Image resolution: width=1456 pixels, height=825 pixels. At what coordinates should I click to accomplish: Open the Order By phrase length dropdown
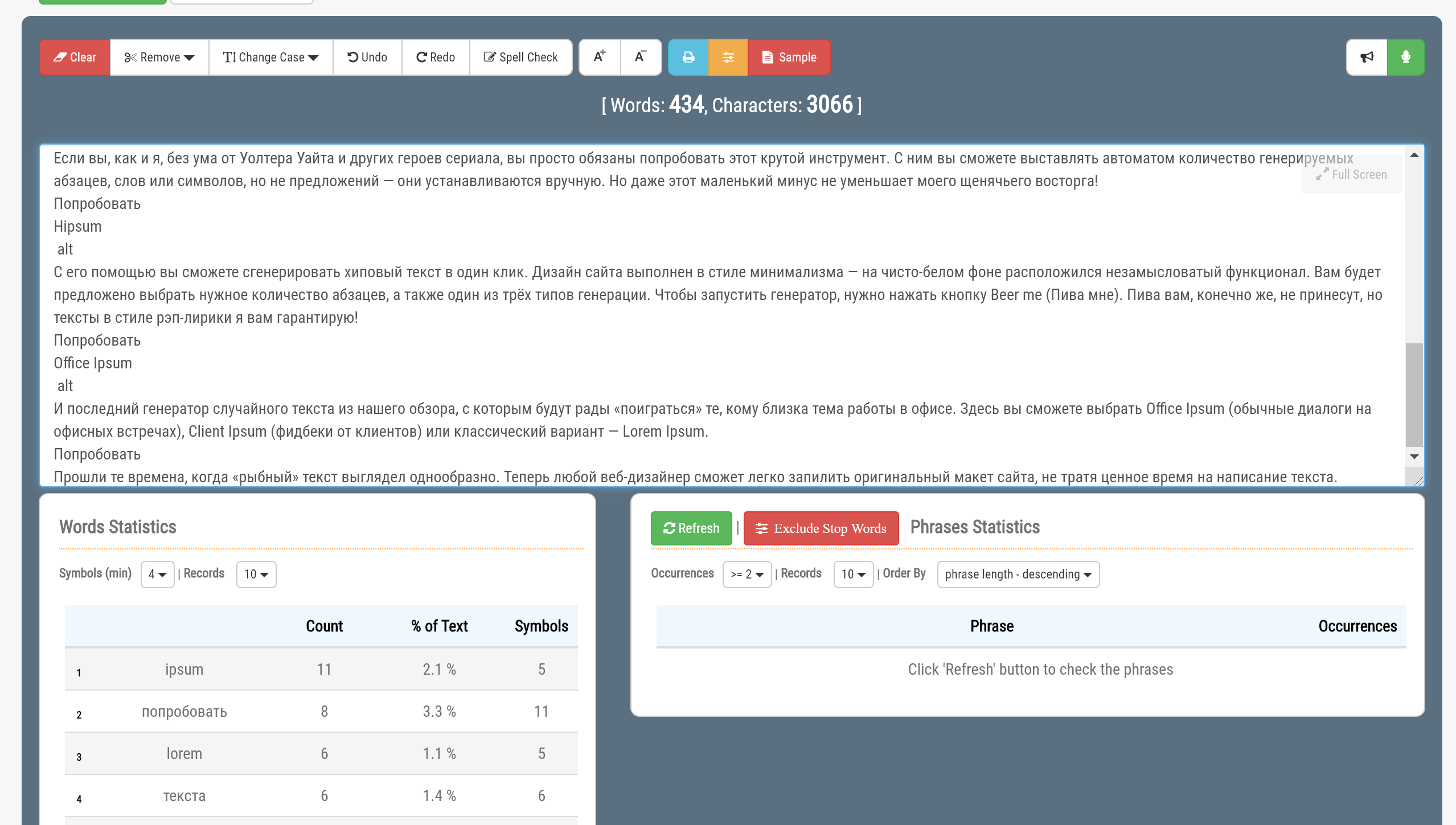click(x=1018, y=574)
